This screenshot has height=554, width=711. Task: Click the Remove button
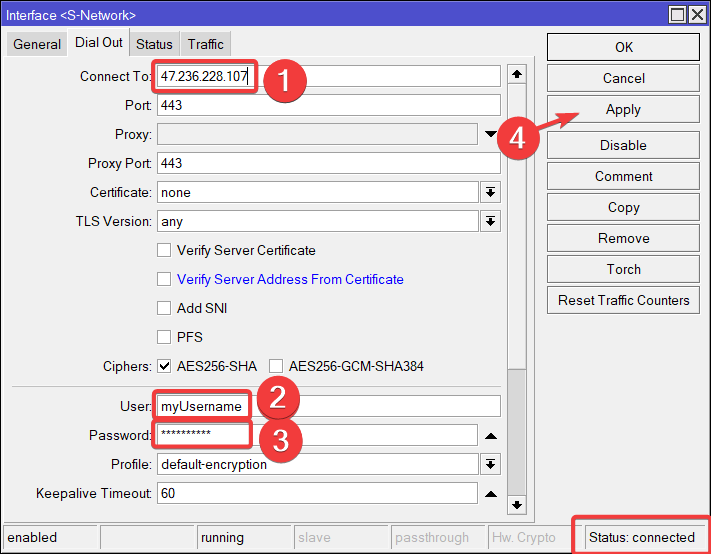(x=623, y=238)
